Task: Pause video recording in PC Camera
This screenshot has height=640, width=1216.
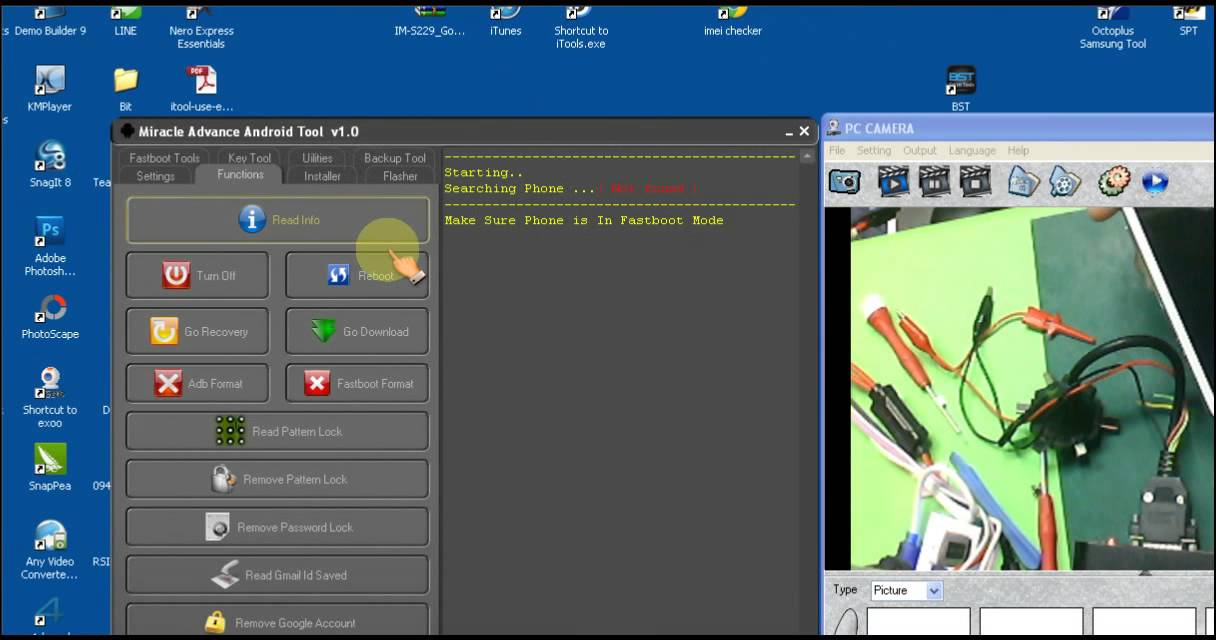Action: tap(934, 181)
